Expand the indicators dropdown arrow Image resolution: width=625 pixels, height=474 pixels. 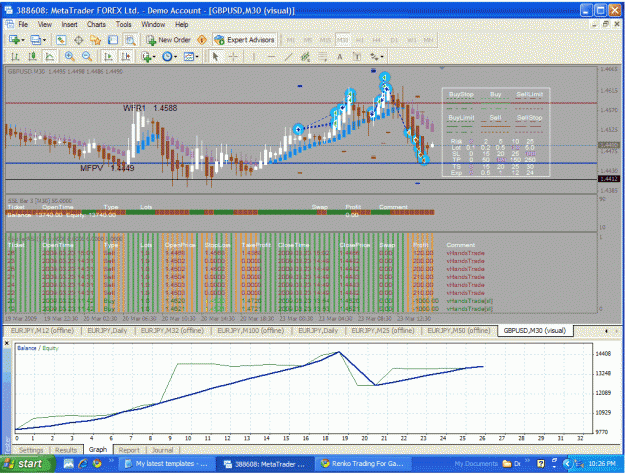point(154,57)
